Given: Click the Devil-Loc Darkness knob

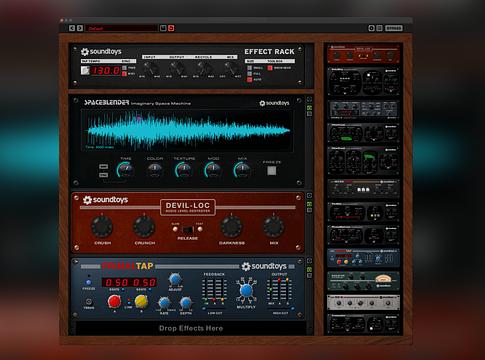Looking at the screenshot, I should click(231, 226).
